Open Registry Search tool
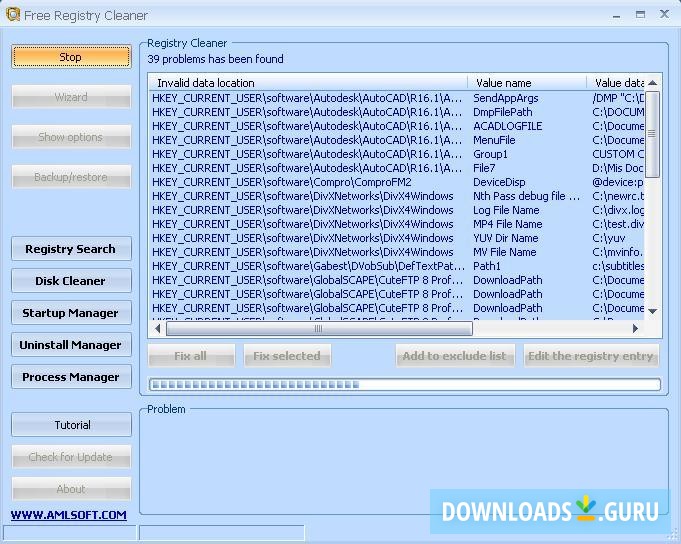Image resolution: width=681 pixels, height=544 pixels. click(x=71, y=249)
